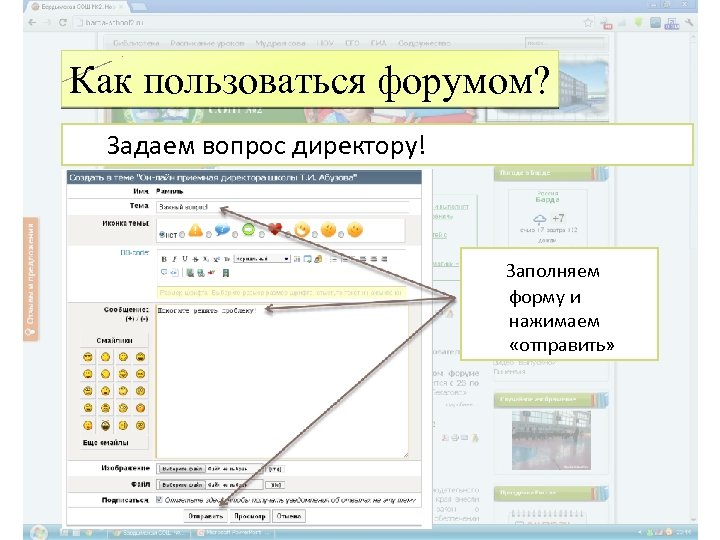
Task: Click the browser Forward arrow
Action: pos(47,22)
